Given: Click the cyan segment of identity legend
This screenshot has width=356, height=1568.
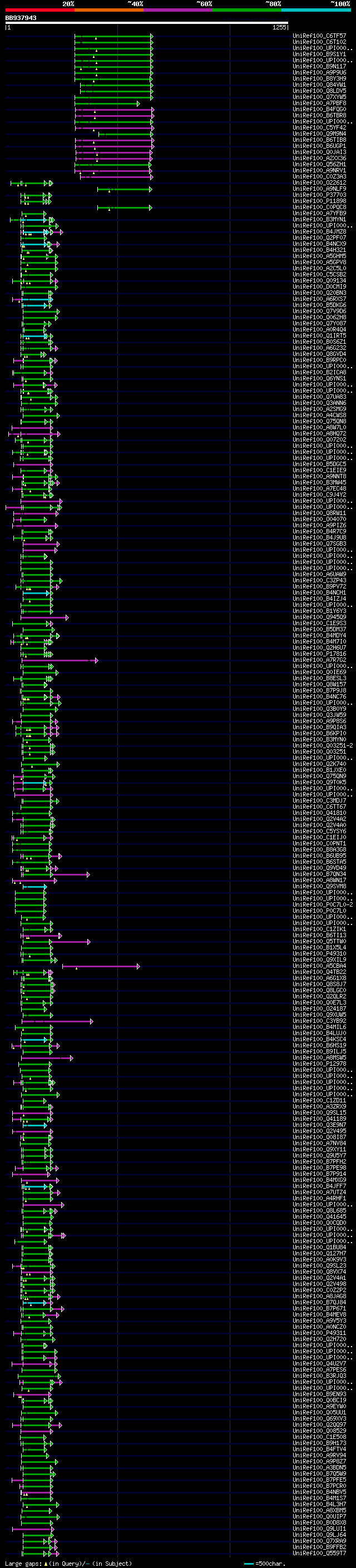Looking at the screenshot, I should (x=317, y=10).
